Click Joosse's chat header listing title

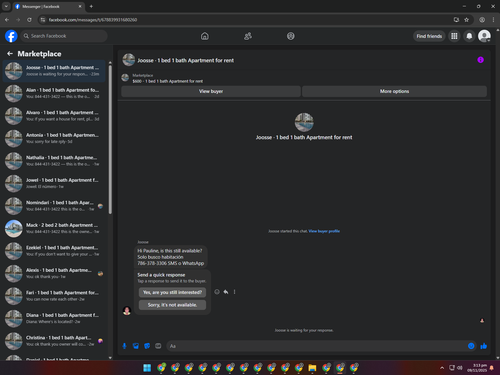tap(186, 60)
